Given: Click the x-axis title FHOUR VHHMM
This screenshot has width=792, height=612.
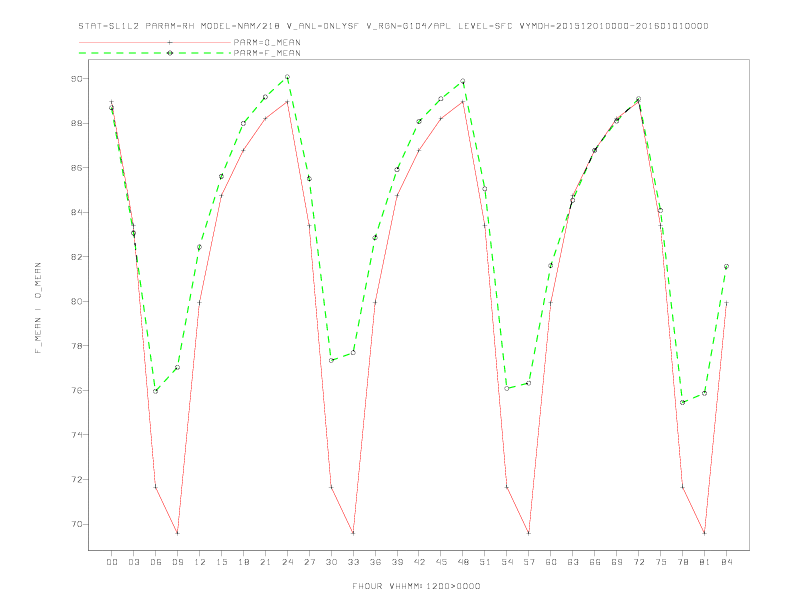Looking at the screenshot, I should pos(416,586).
